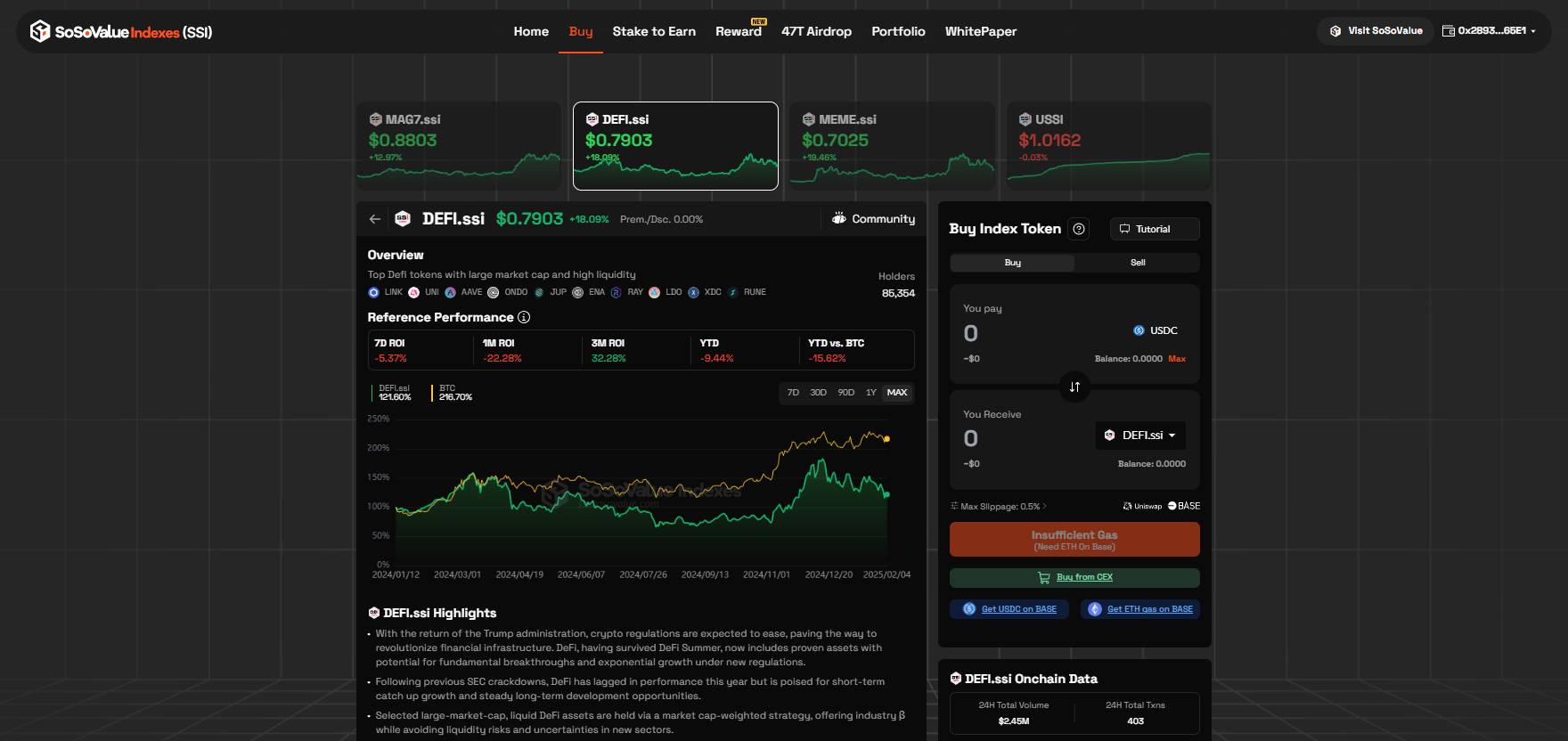Image resolution: width=1568 pixels, height=741 pixels.
Task: Toggle the BTC chart series legend
Action: [x=452, y=393]
